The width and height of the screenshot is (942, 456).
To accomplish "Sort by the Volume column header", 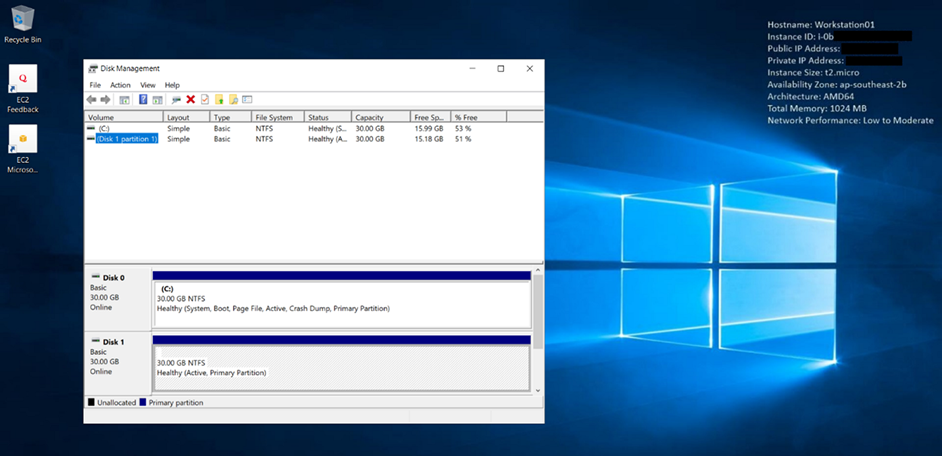I will [124, 117].
